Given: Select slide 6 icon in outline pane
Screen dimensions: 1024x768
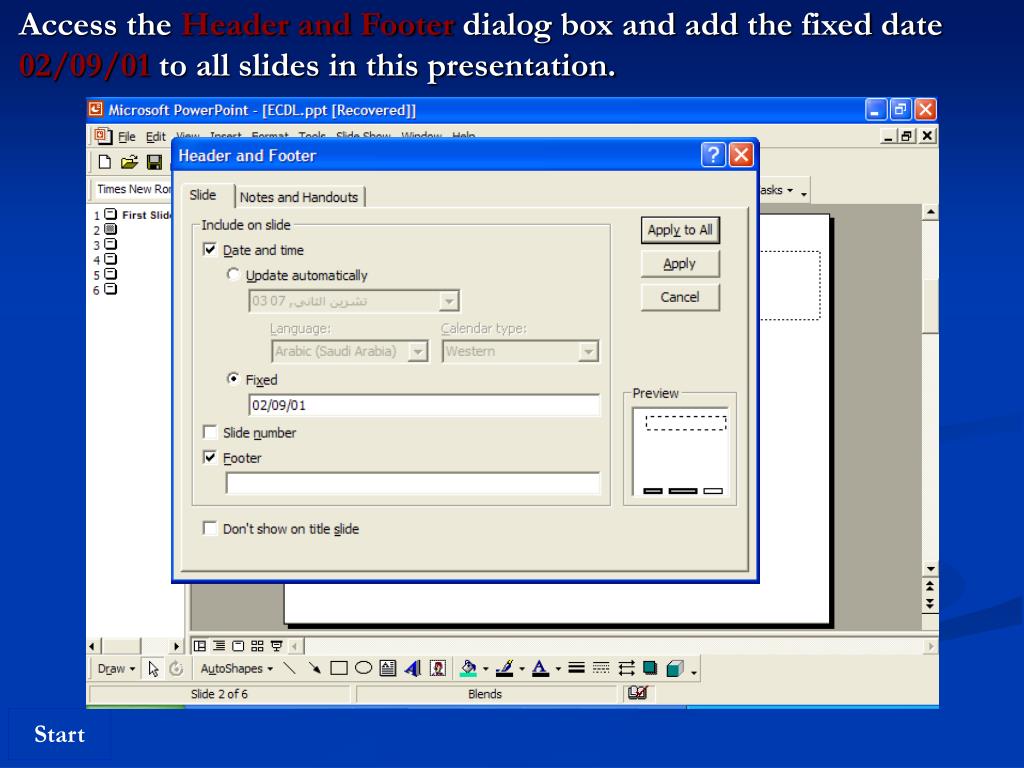Looking at the screenshot, I should point(111,289).
